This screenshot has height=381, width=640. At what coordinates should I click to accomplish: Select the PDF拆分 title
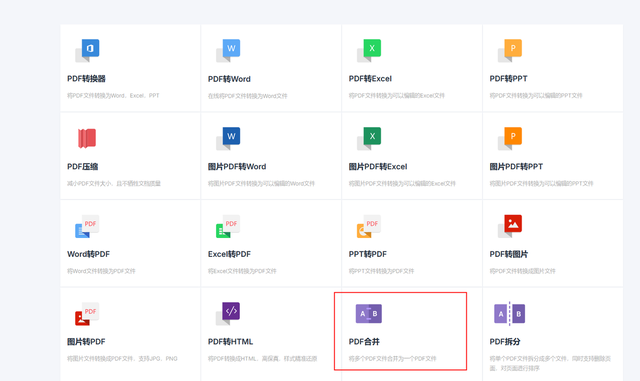[x=505, y=341]
